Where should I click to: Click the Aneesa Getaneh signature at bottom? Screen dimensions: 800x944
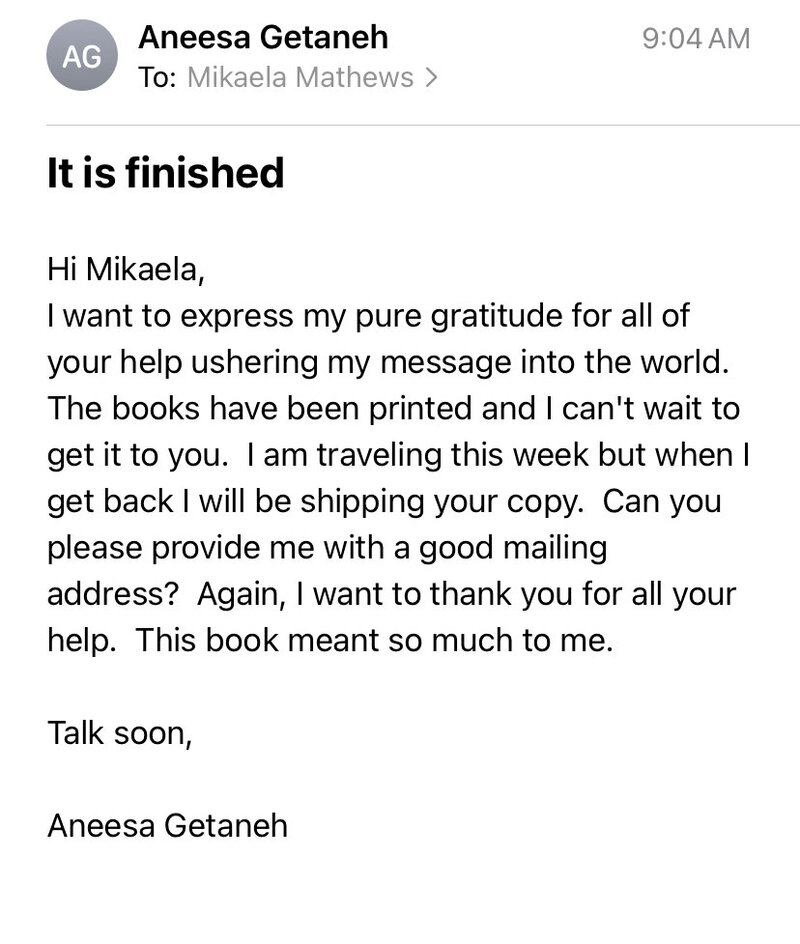point(167,826)
